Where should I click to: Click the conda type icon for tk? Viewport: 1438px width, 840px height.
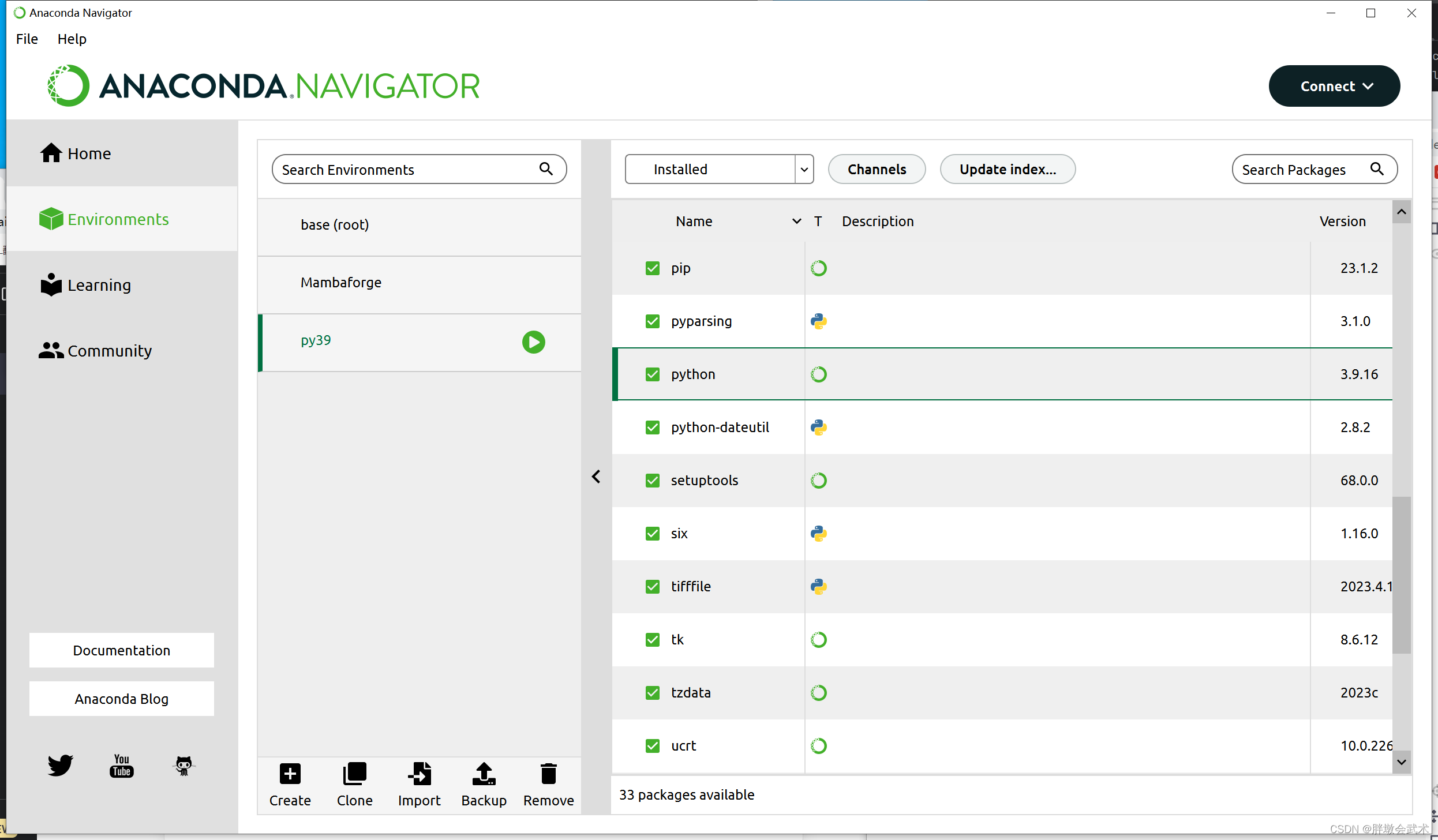(819, 640)
